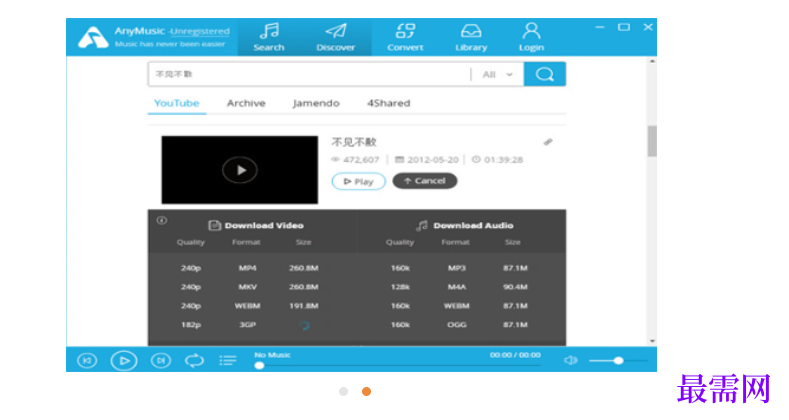Click the player play button
This screenshot has width=789, height=420.
(124, 361)
